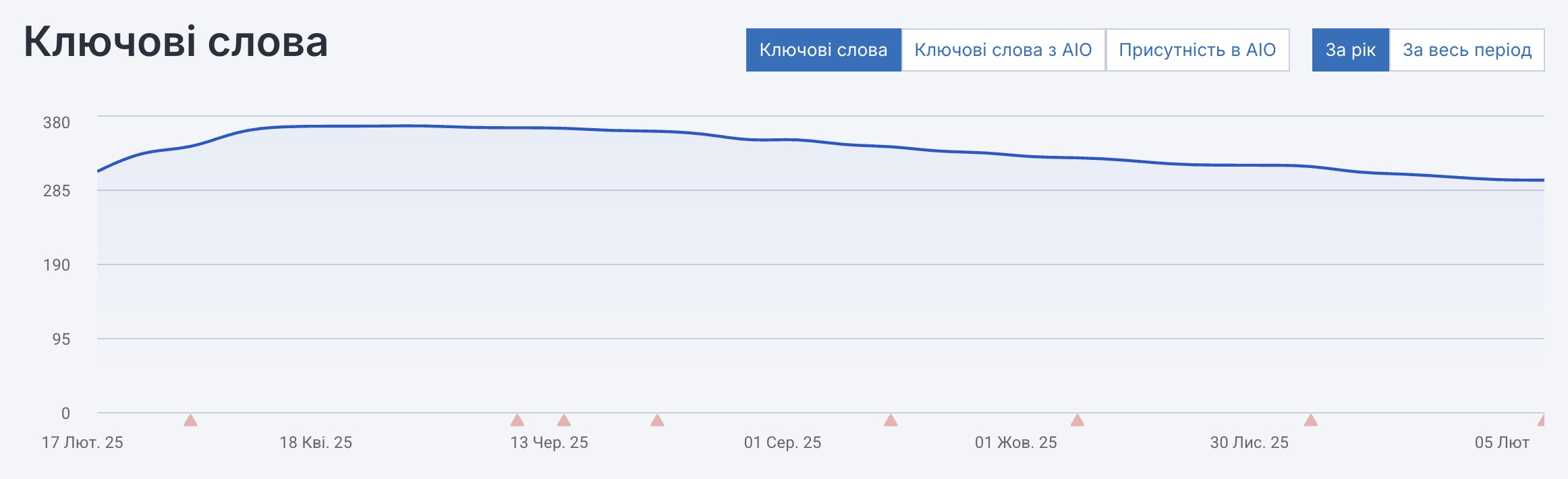Click triangle marker between 01 Сер. and 01 Жов.
The height and width of the screenshot is (479, 1568).
(891, 420)
